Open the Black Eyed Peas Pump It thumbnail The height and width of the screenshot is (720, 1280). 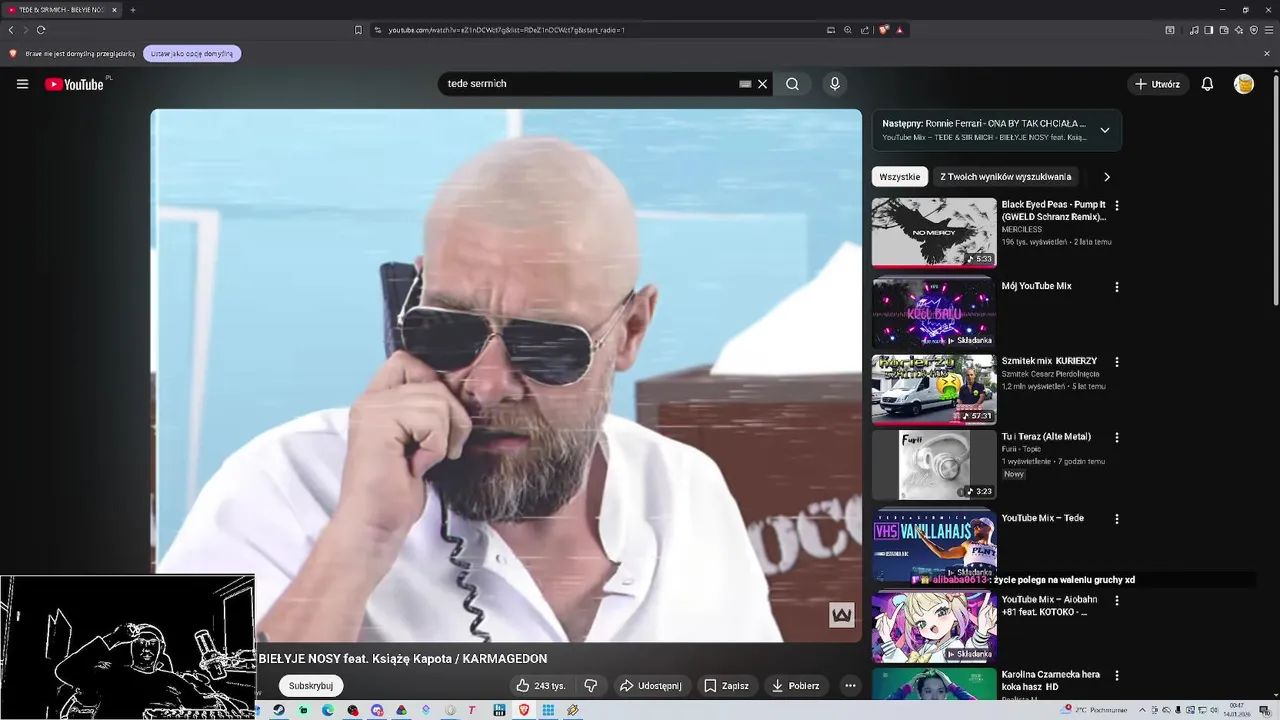[x=934, y=232]
